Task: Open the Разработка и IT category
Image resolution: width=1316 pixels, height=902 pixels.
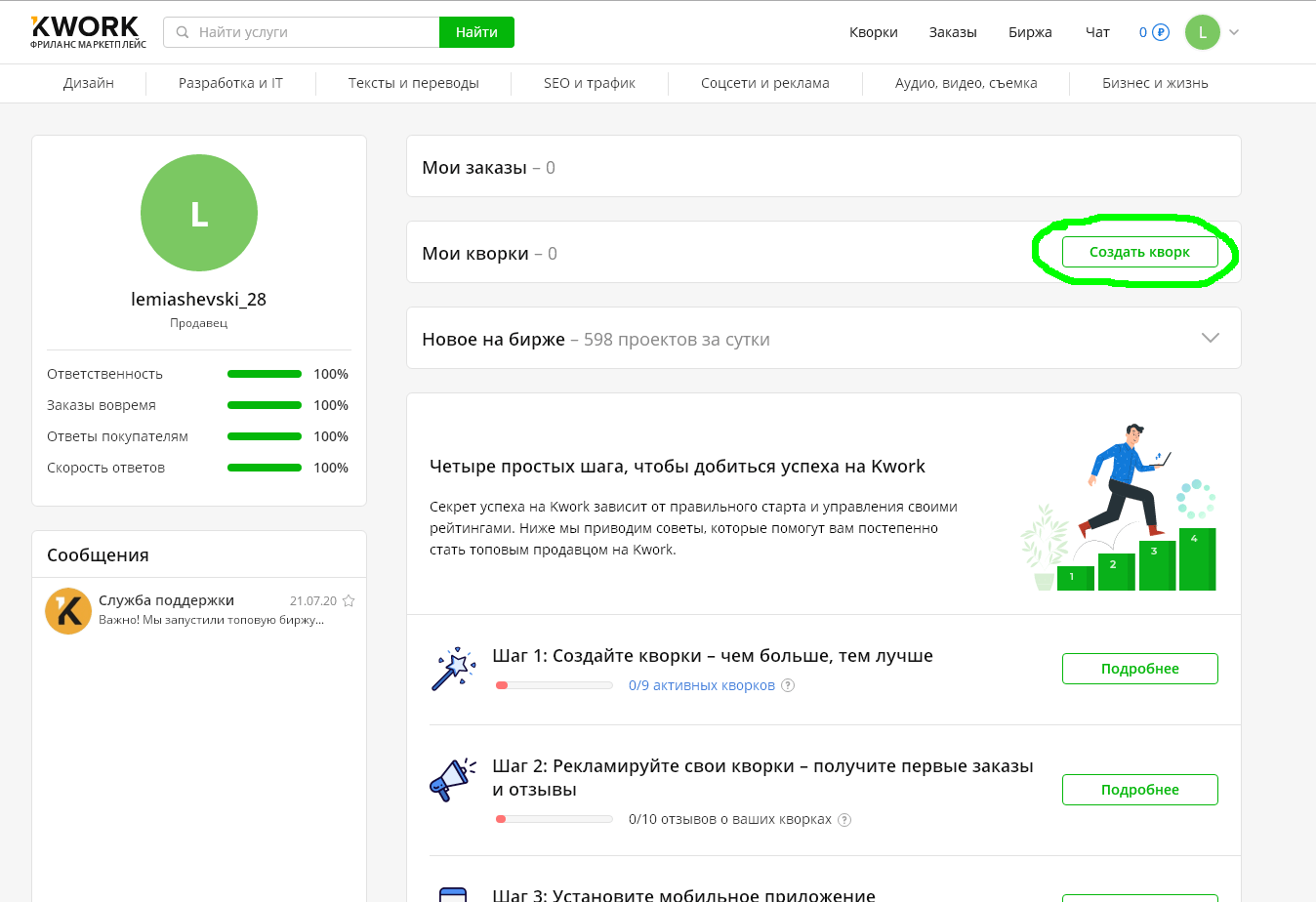Action: [x=230, y=83]
